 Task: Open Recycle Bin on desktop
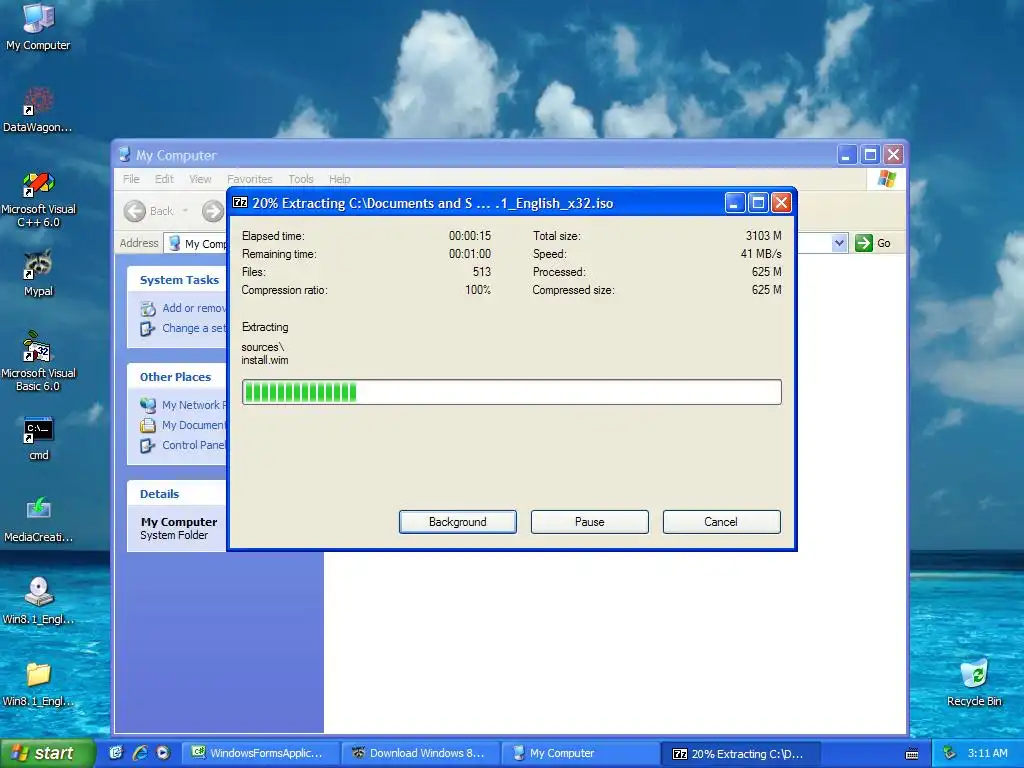point(974,683)
